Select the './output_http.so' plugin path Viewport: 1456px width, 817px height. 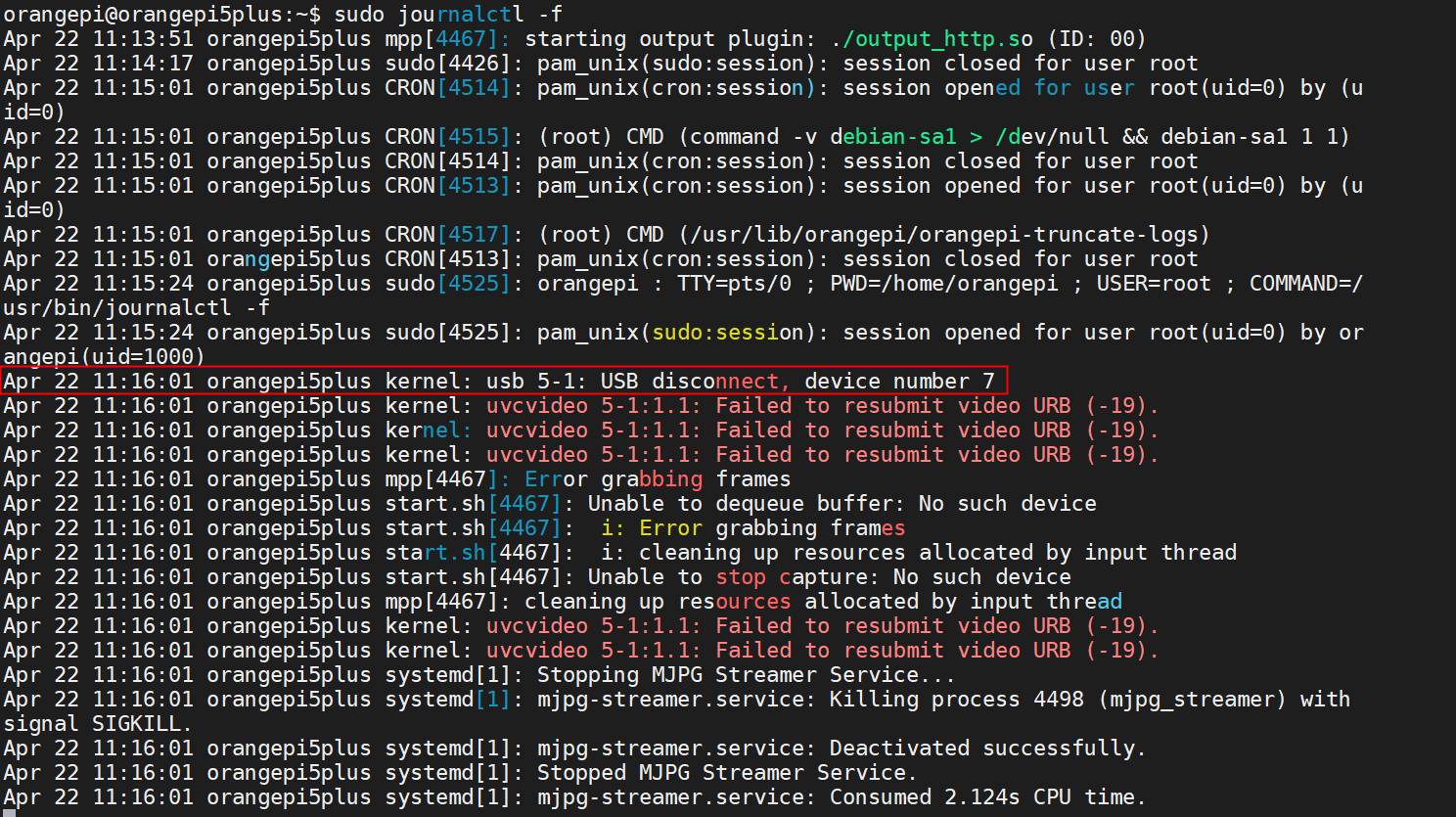pyautogui.click(x=932, y=39)
